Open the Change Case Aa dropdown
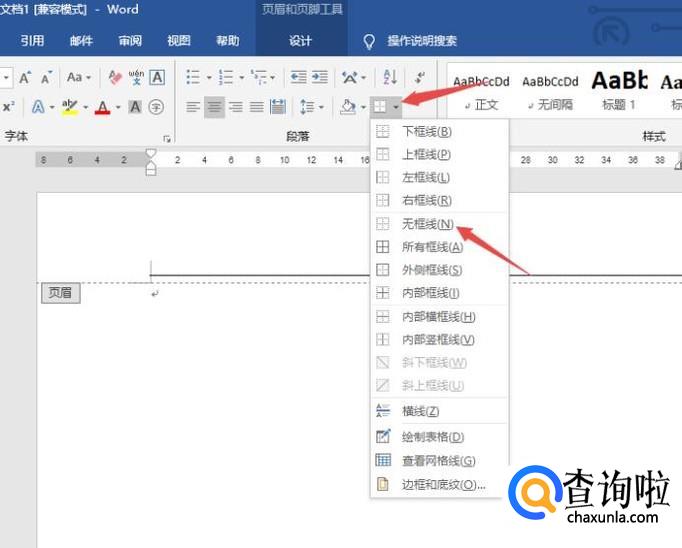Image resolution: width=682 pixels, height=548 pixels. pyautogui.click(x=79, y=78)
